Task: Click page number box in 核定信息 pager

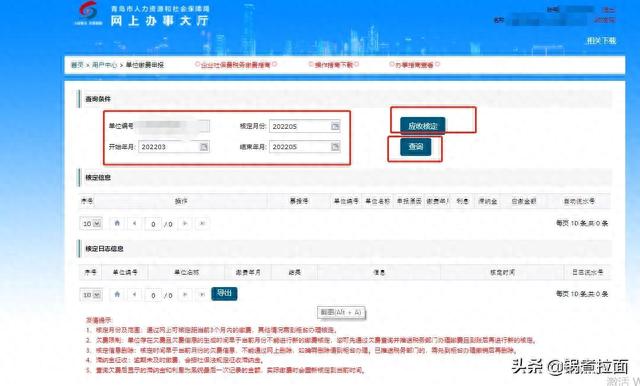Action: pos(153,224)
